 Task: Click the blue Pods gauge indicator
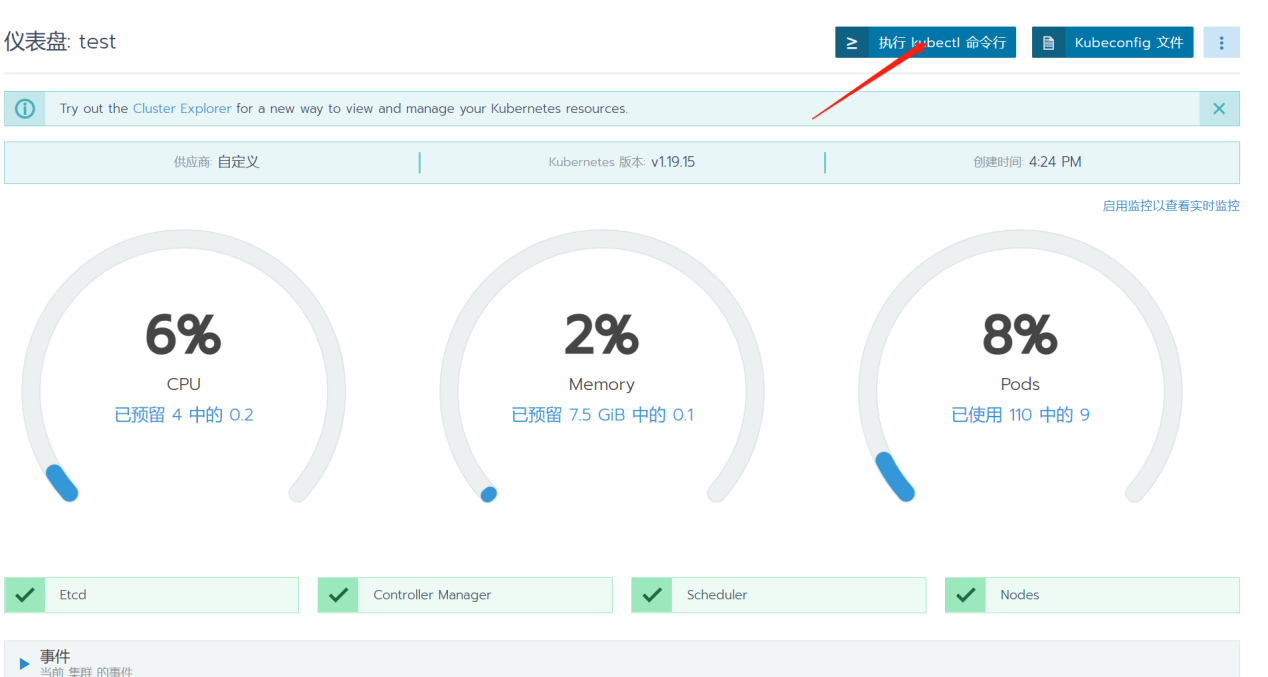click(x=894, y=476)
